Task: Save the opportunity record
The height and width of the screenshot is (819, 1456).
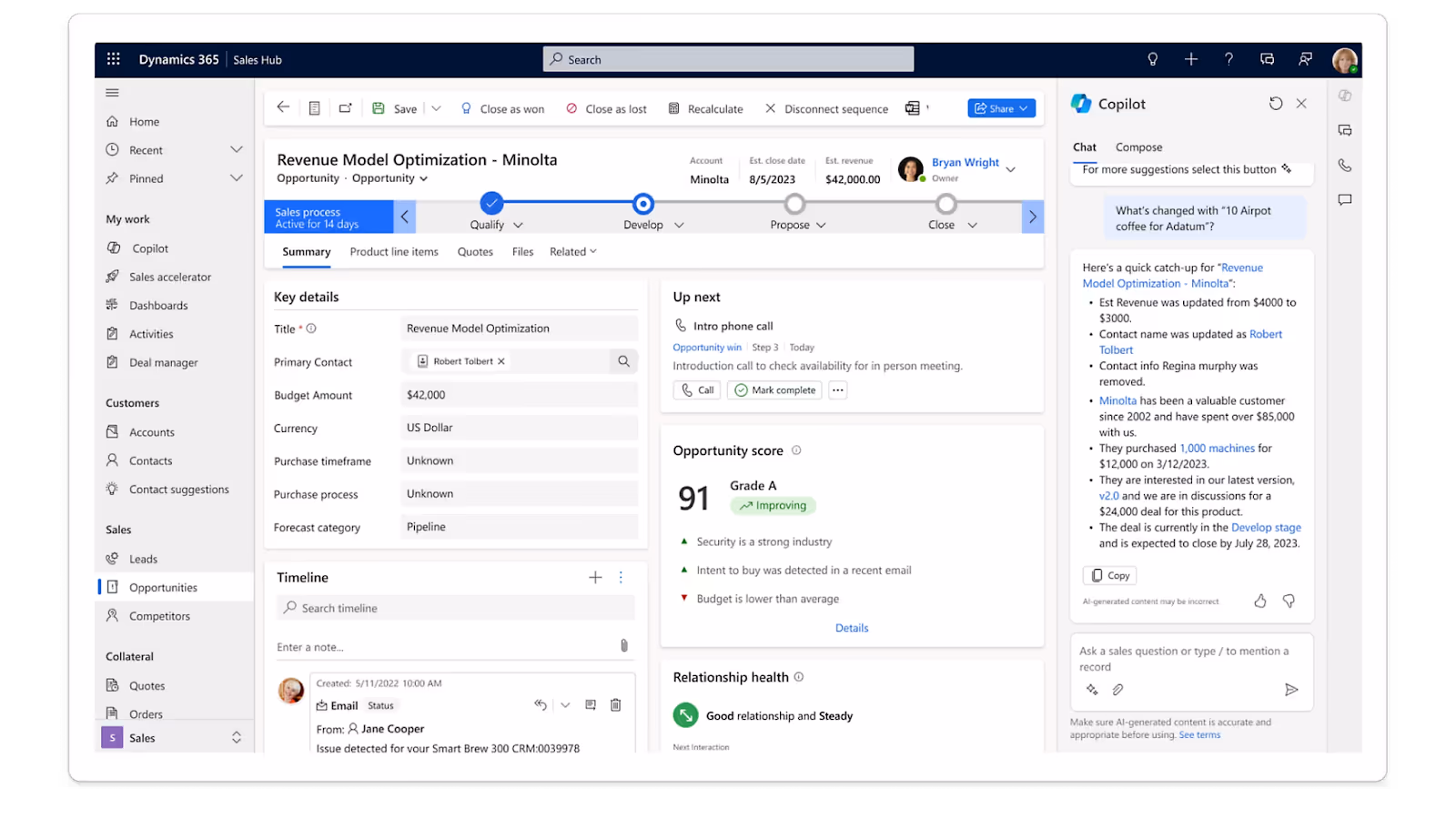Action: (x=395, y=108)
